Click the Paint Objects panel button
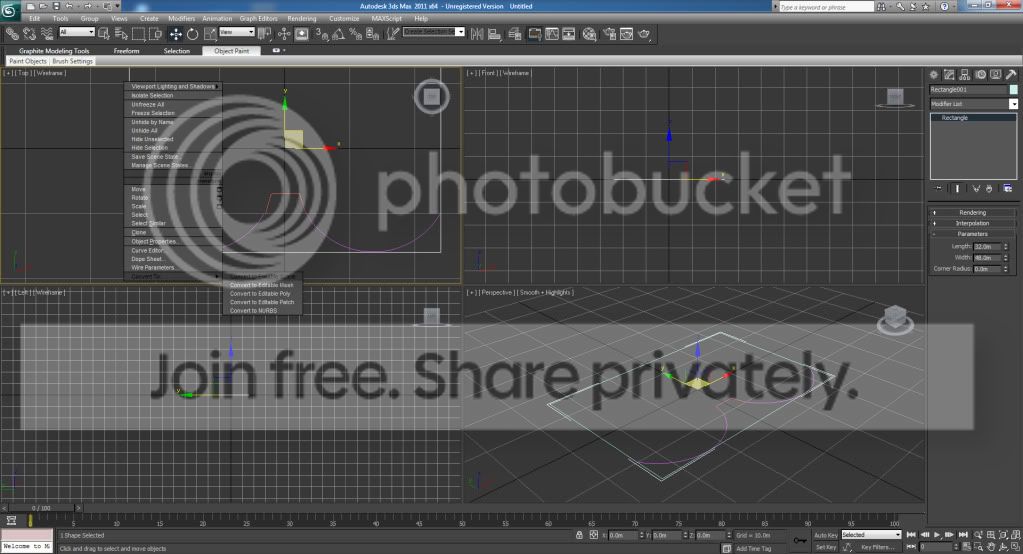This screenshot has height=554, width=1023. pos(27,61)
